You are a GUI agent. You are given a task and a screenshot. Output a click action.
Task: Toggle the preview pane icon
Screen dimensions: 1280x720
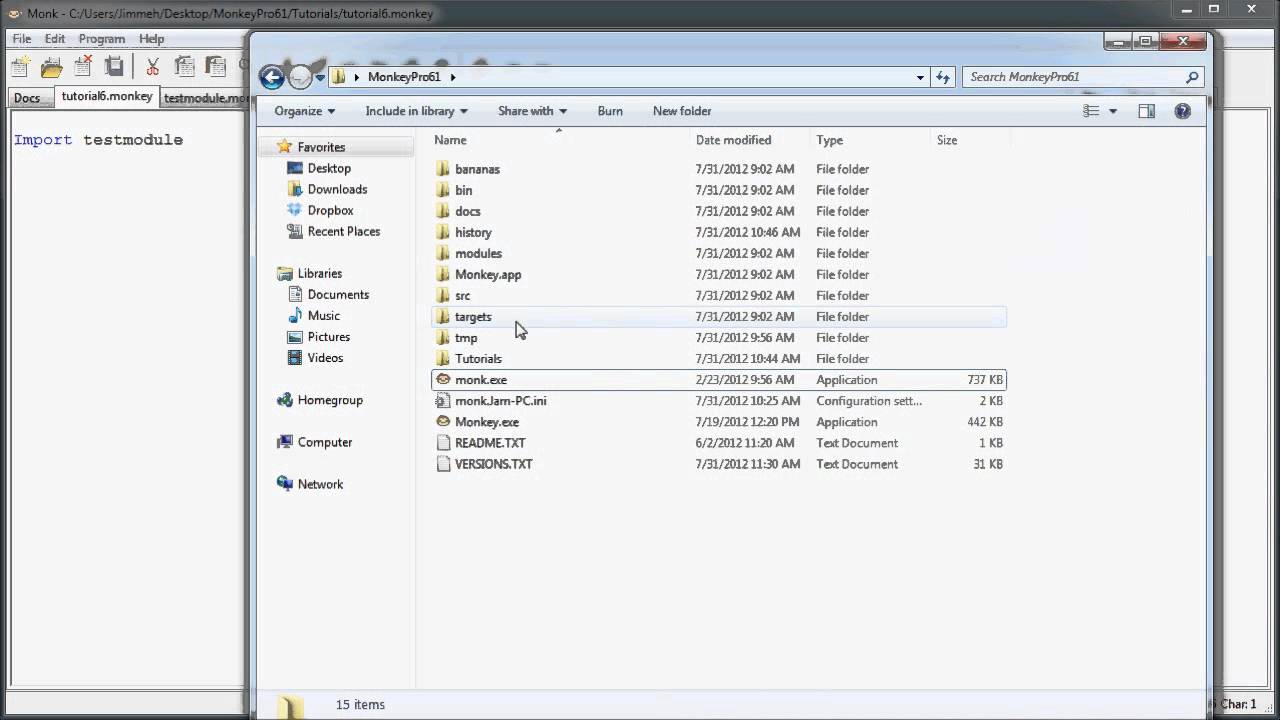pos(1147,111)
